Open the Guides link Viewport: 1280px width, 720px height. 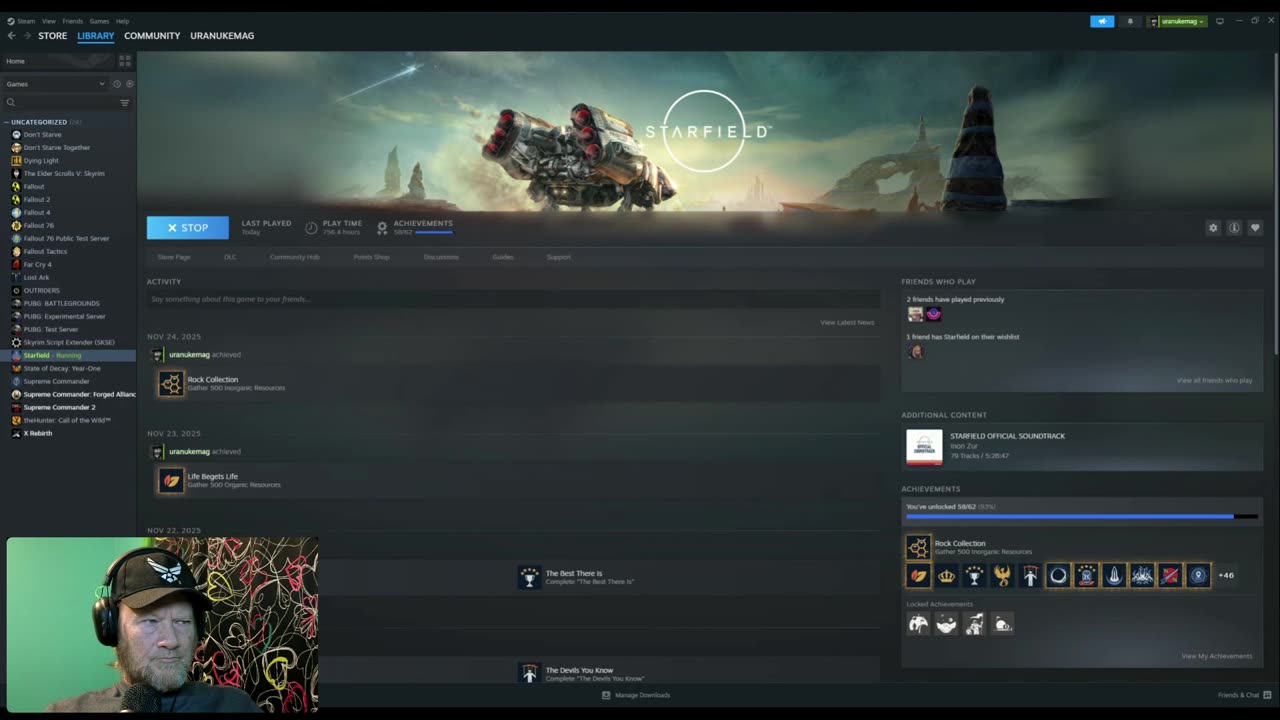[503, 257]
